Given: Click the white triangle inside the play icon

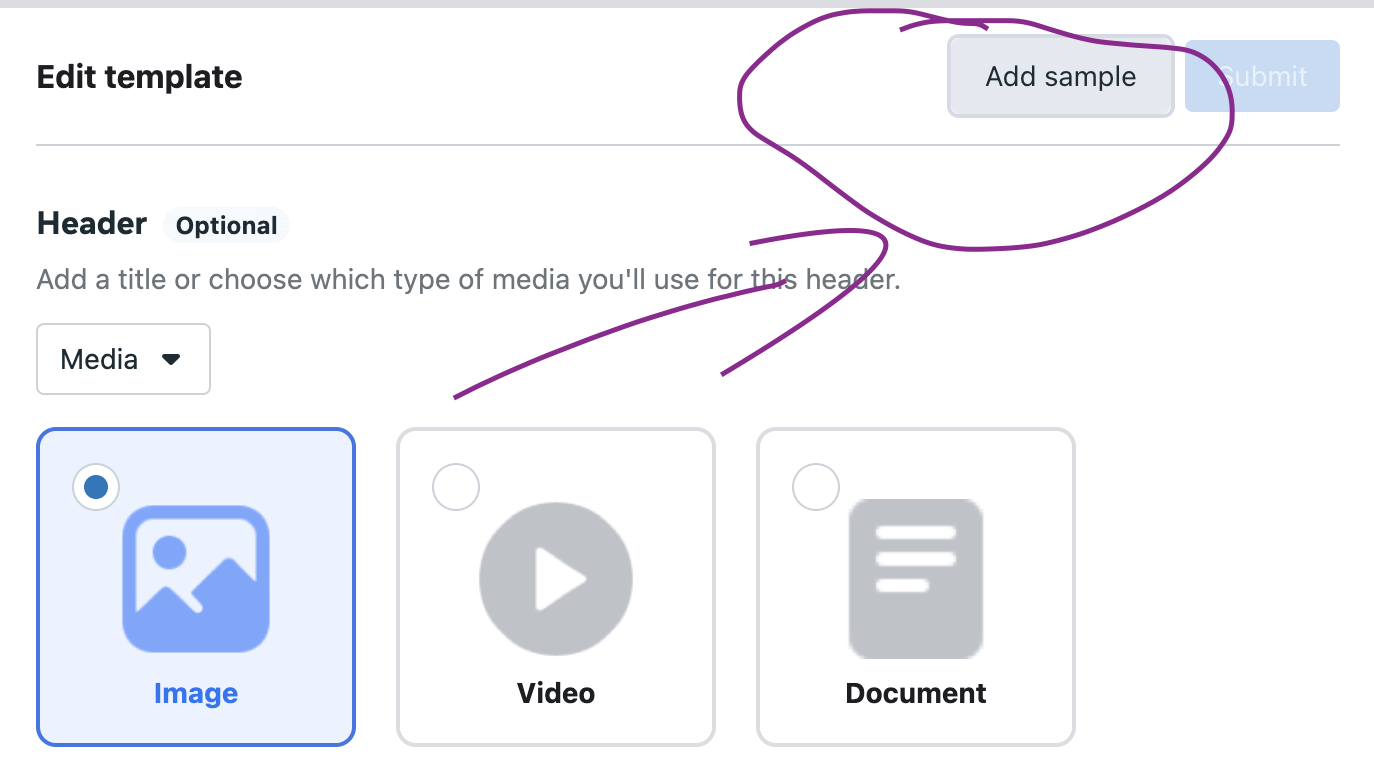Looking at the screenshot, I should 558,579.
